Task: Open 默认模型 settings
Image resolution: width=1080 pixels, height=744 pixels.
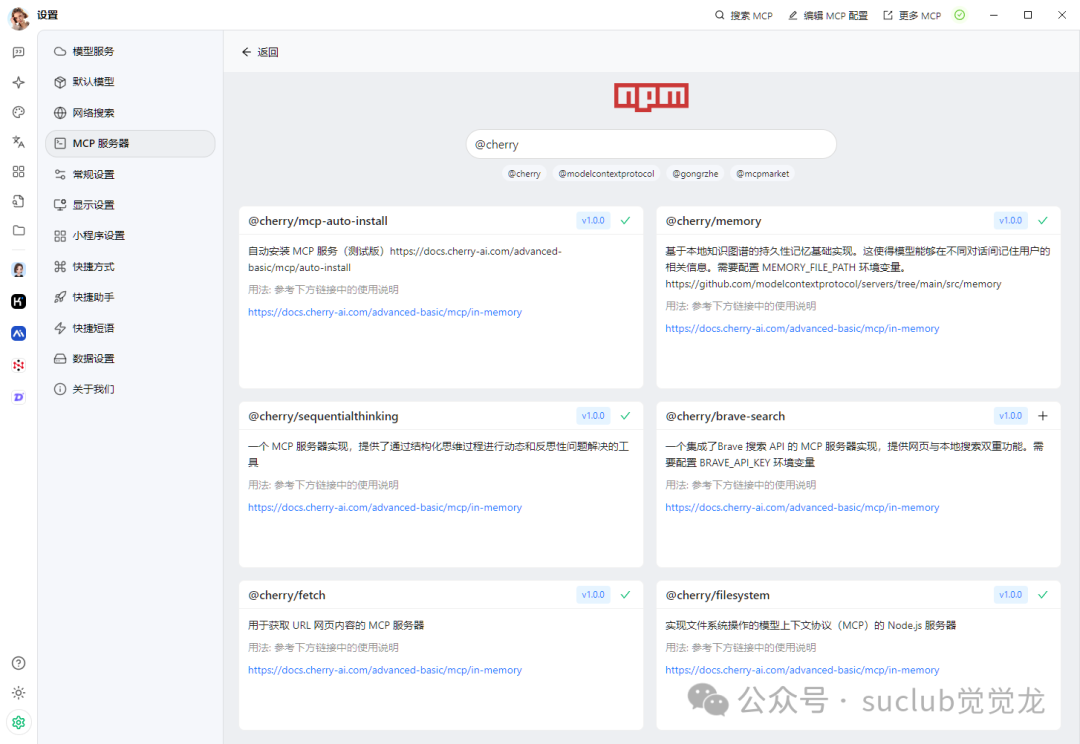Action: [x=130, y=82]
